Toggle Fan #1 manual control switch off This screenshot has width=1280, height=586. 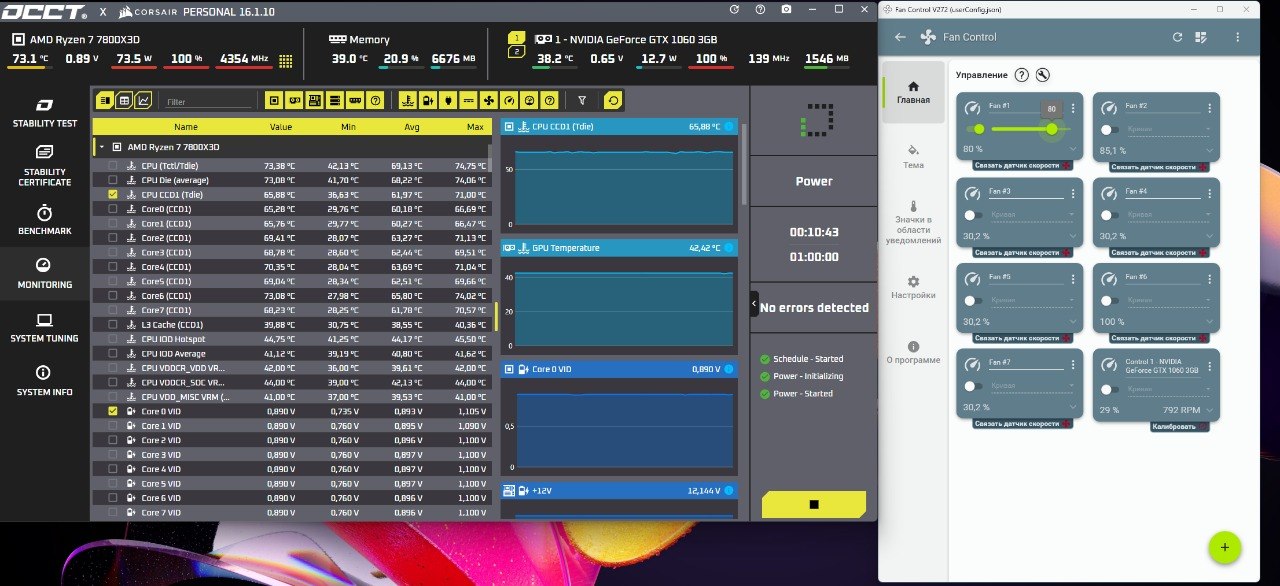pos(974,129)
